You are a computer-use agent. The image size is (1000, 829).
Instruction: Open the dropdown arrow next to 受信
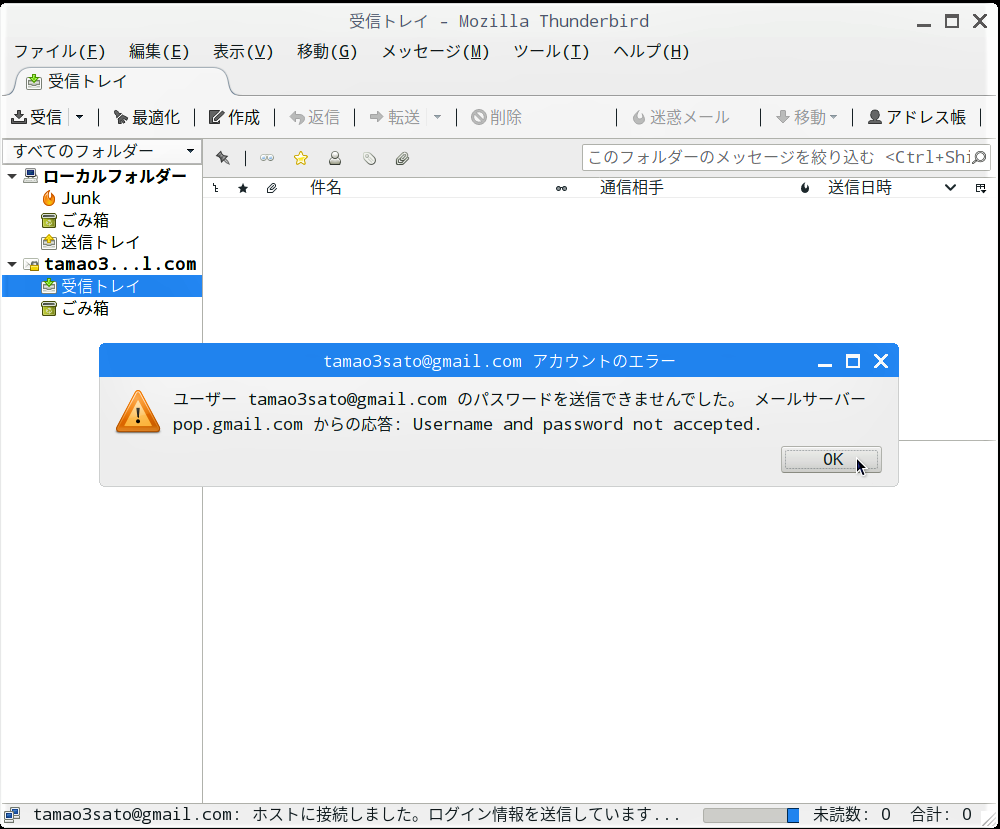[x=80, y=117]
